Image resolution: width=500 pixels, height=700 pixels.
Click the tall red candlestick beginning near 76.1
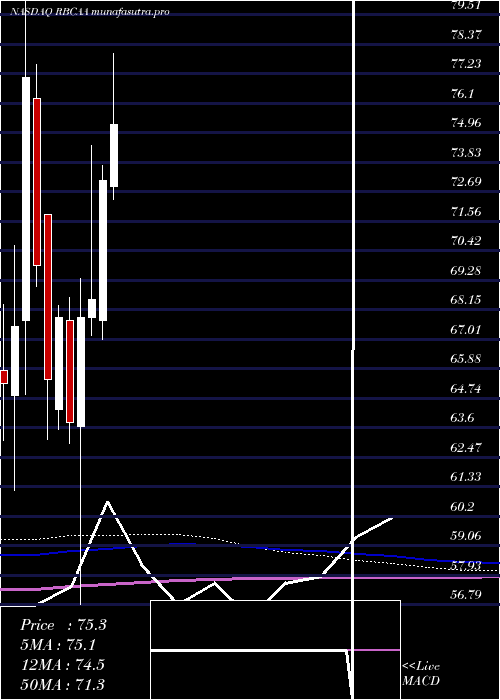click(37, 182)
